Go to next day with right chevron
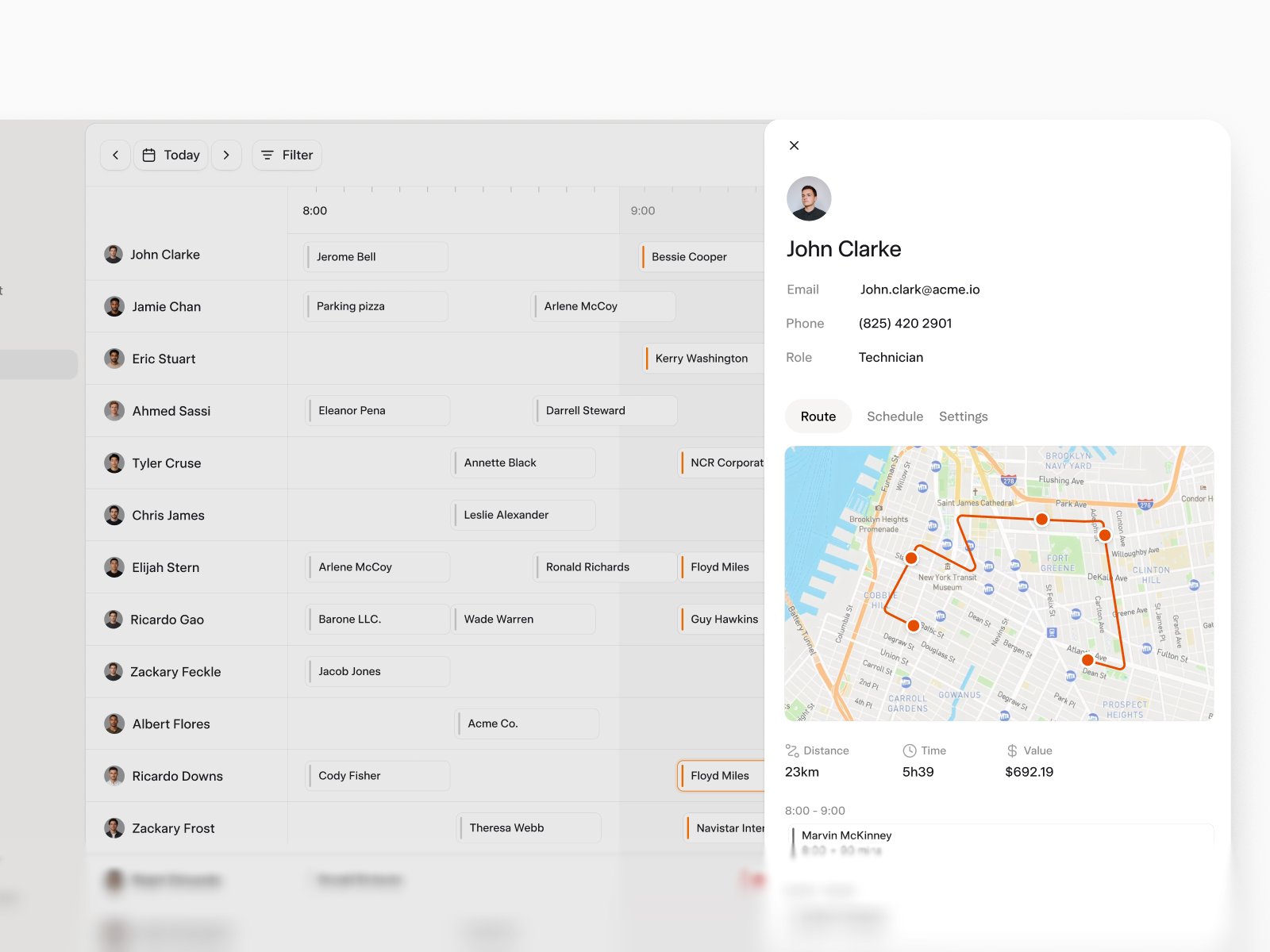 (226, 155)
